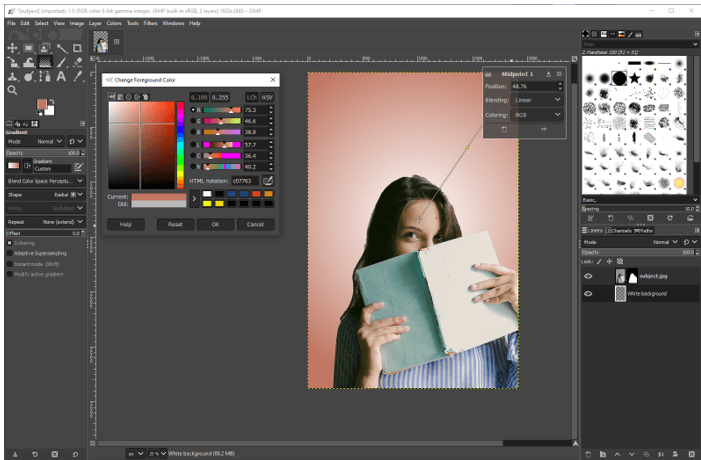Screen dimensions: 701x460
Task: Select the Eraser tool
Action: pos(77,62)
